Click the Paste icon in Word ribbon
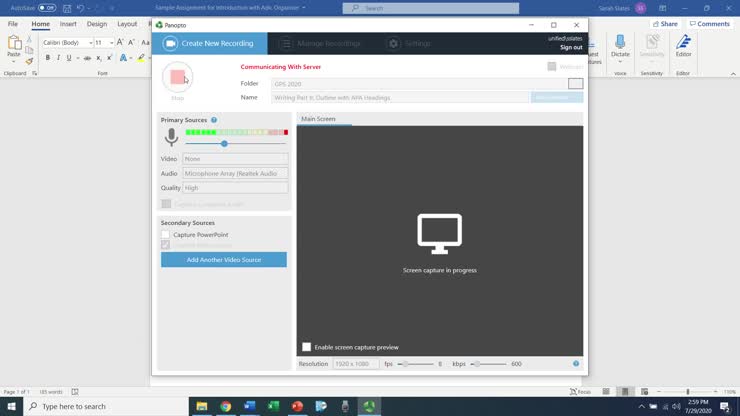This screenshot has width=740, height=416. point(14,45)
